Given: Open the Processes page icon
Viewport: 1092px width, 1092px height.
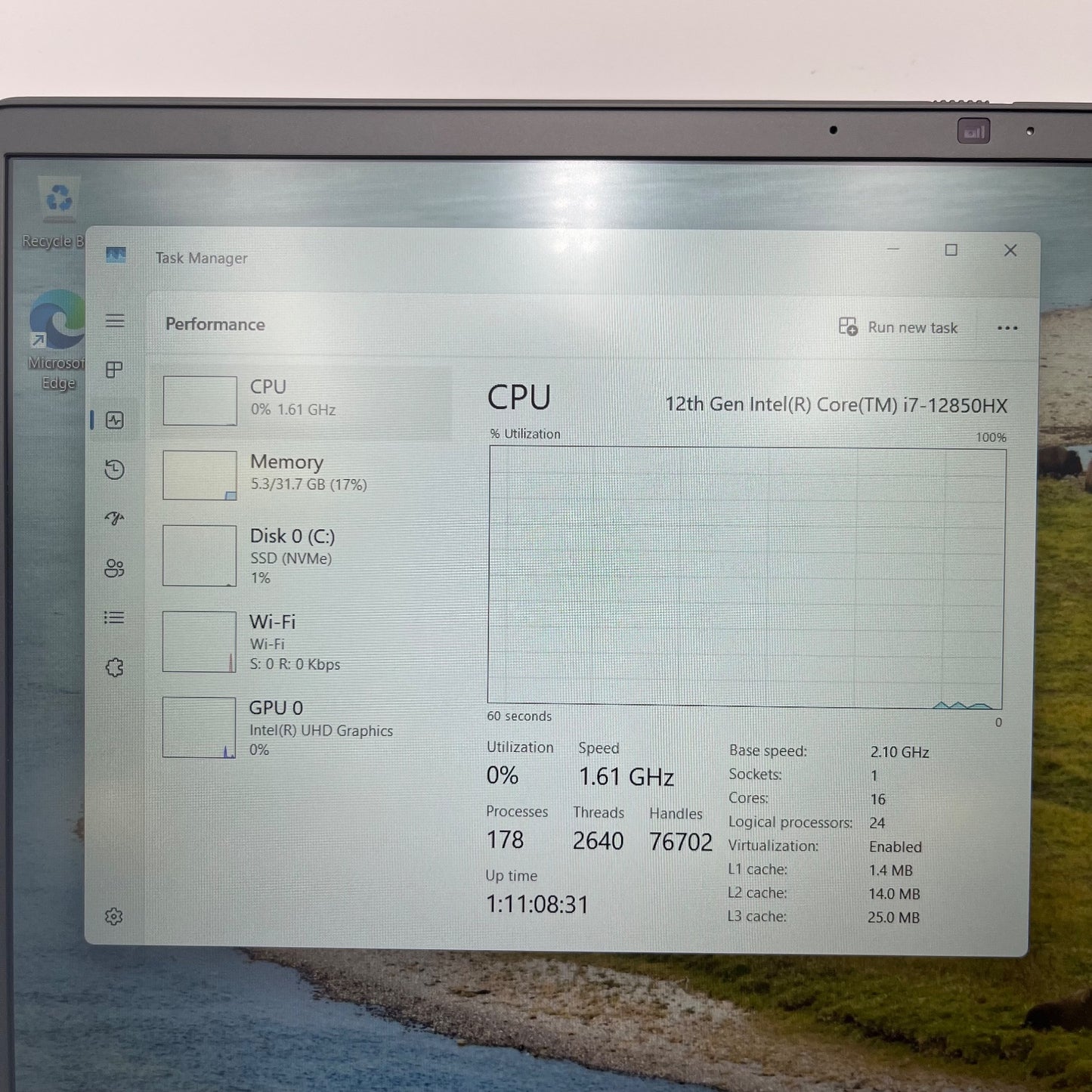Looking at the screenshot, I should coord(115,370).
